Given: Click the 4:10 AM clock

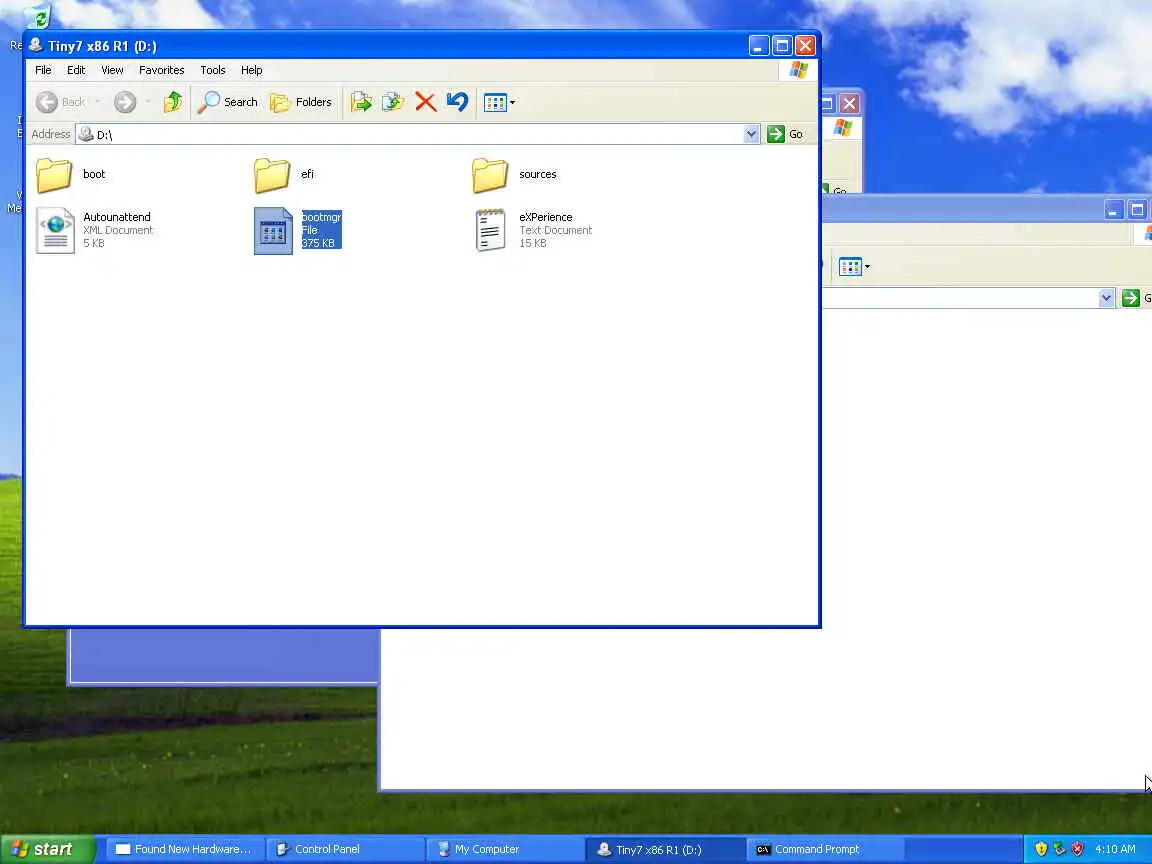Looking at the screenshot, I should (1115, 849).
